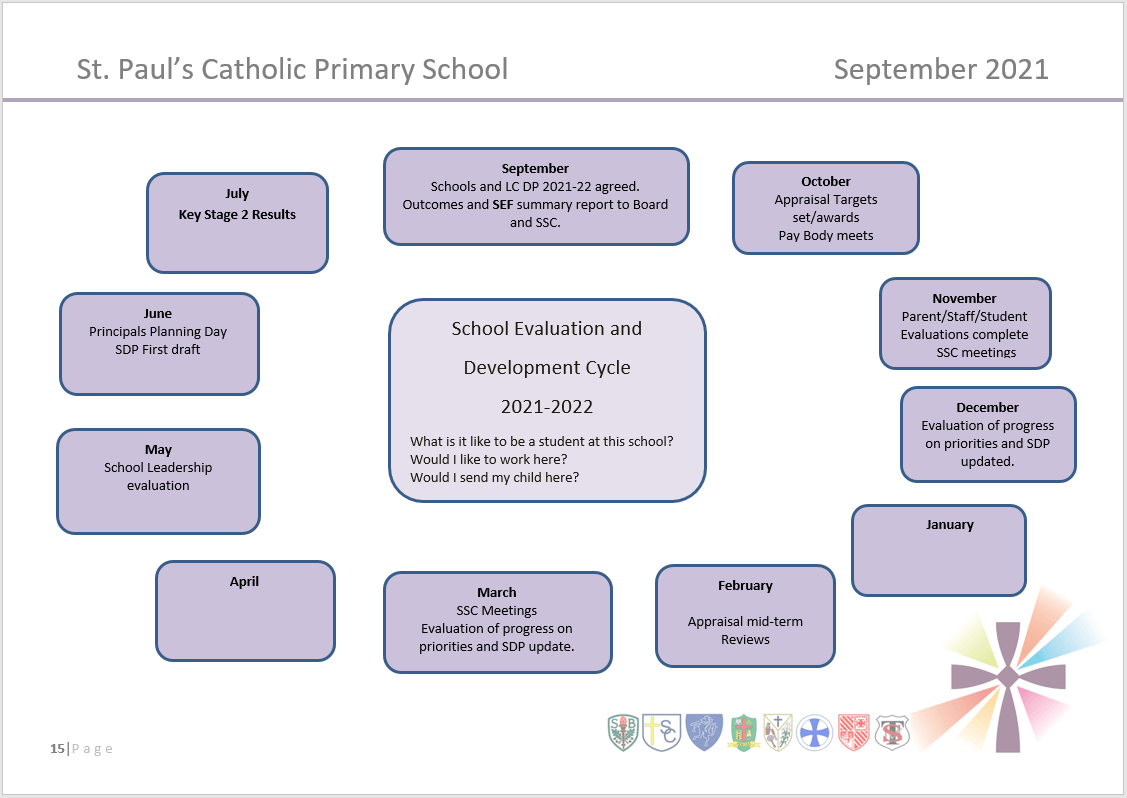Screen dimensions: 1127x798
Task: Click the round blue cross emblem
Action: [814, 733]
